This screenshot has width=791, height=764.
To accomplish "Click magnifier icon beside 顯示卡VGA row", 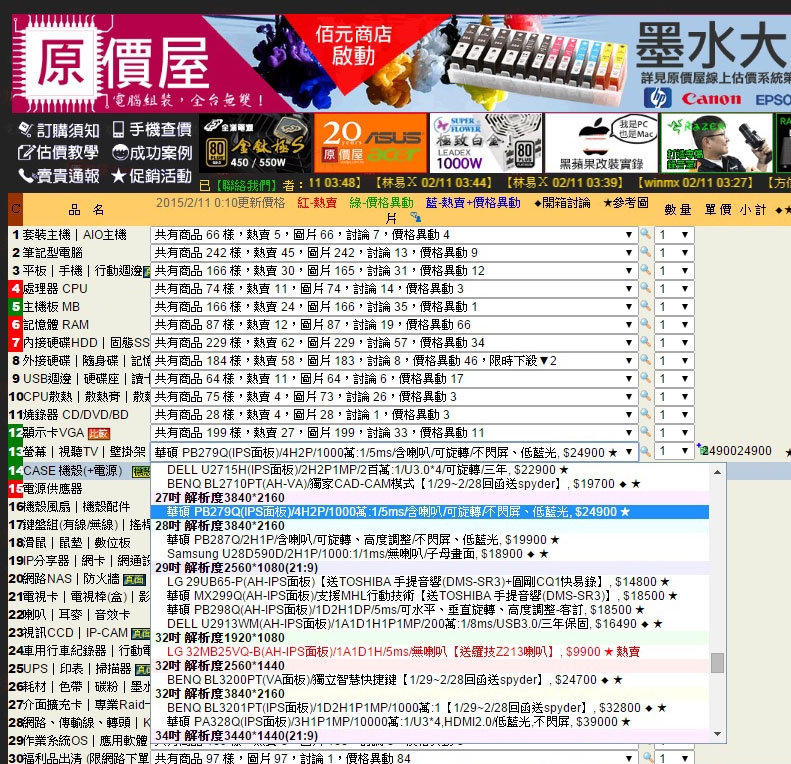I will click(x=645, y=432).
